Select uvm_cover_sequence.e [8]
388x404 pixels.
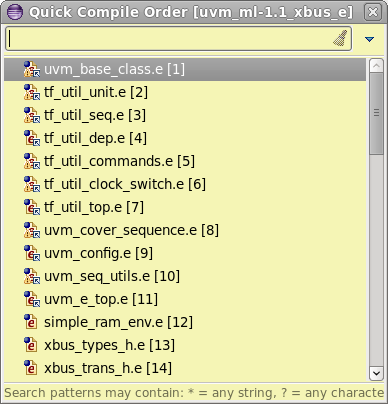[x=185, y=230]
